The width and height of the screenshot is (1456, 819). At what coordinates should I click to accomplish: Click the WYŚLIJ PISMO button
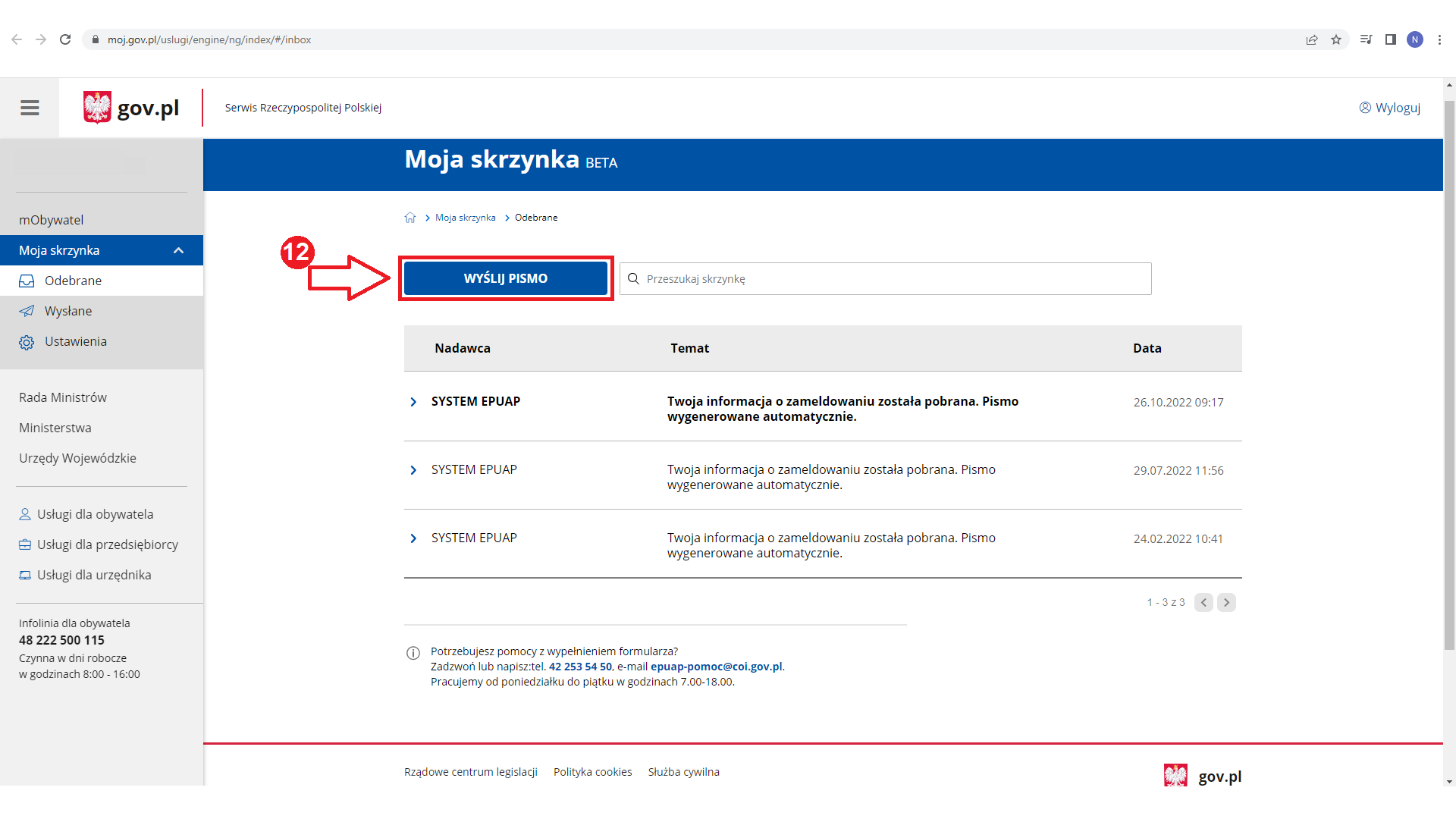coord(506,278)
